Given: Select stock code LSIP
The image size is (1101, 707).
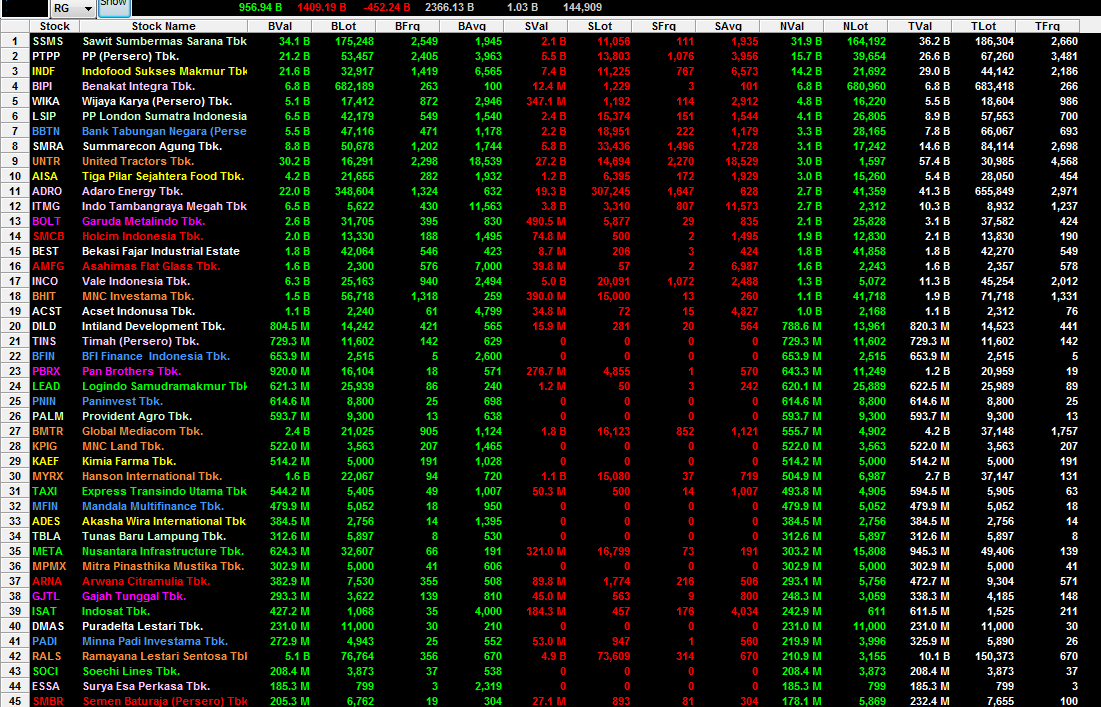Looking at the screenshot, I should pos(44,116).
